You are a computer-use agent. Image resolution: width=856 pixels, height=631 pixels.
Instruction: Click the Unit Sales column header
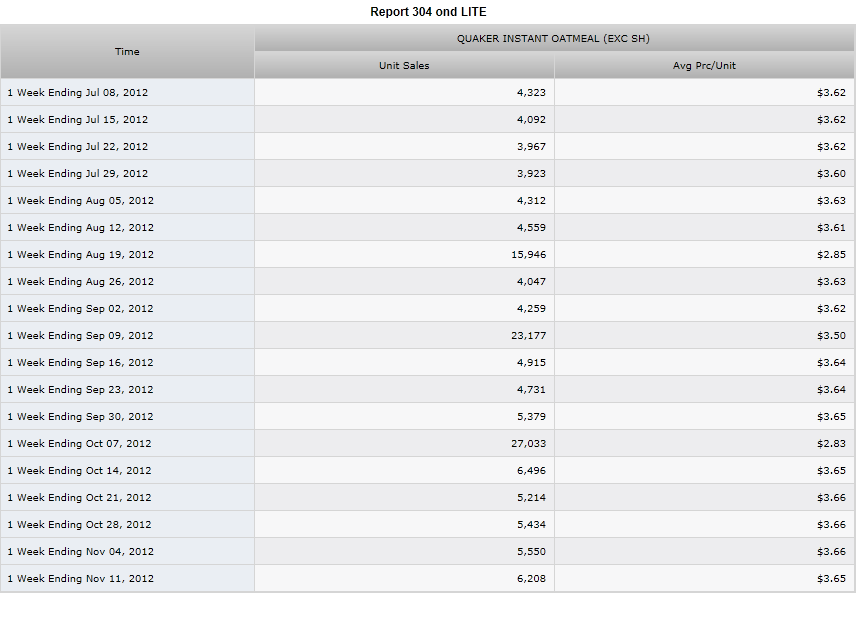coord(404,66)
